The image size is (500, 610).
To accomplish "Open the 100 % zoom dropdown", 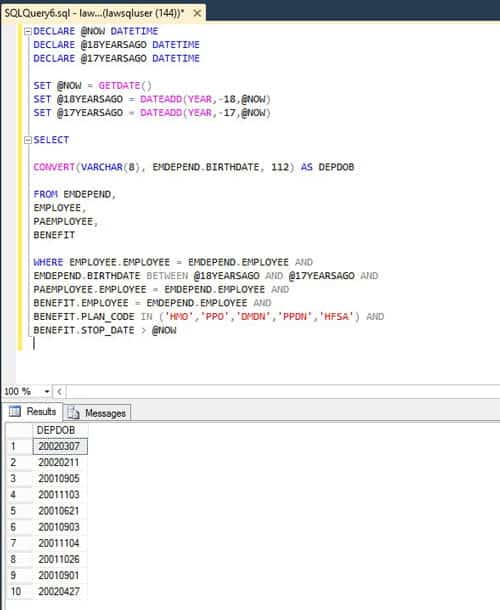I will [x=47, y=391].
